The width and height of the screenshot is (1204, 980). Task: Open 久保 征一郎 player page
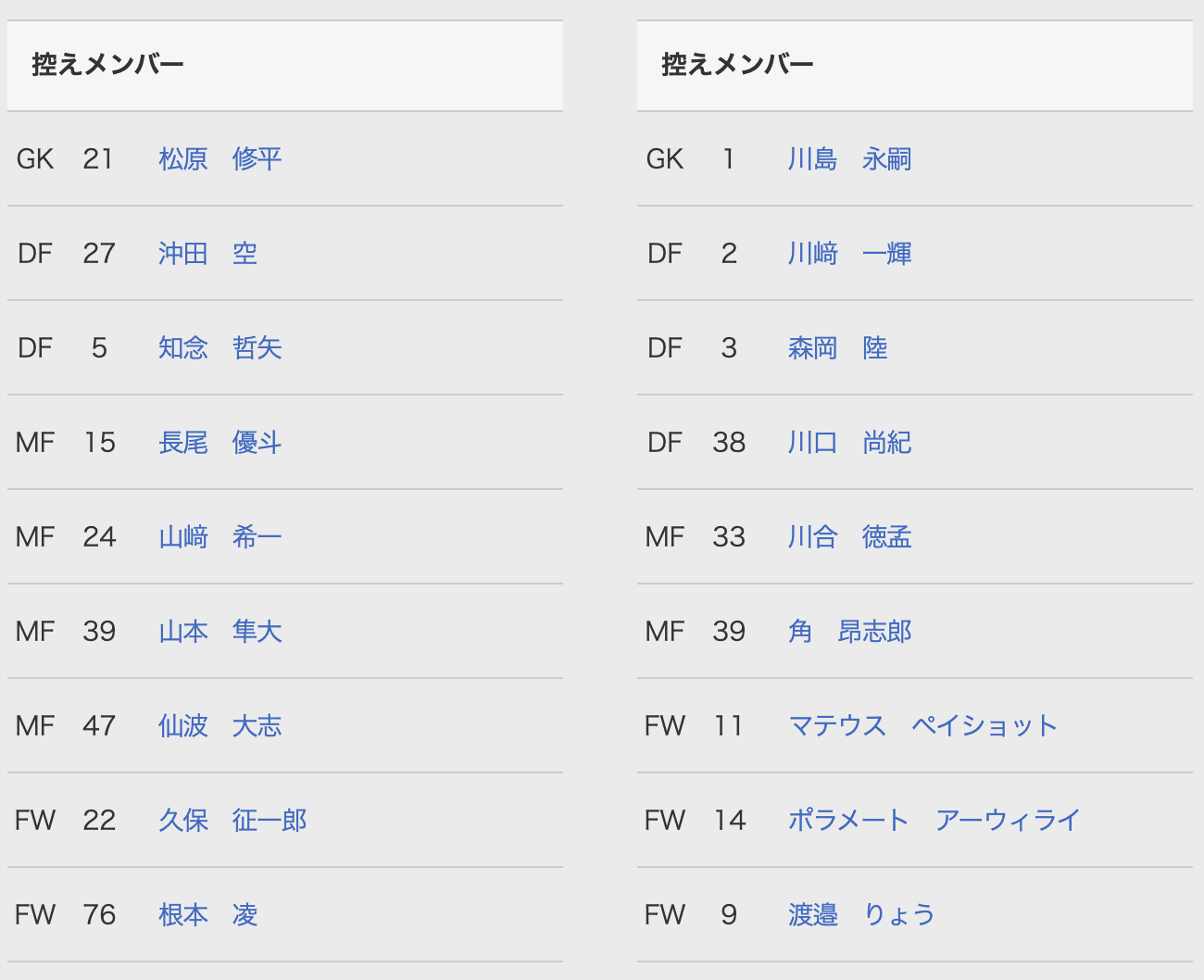(232, 821)
